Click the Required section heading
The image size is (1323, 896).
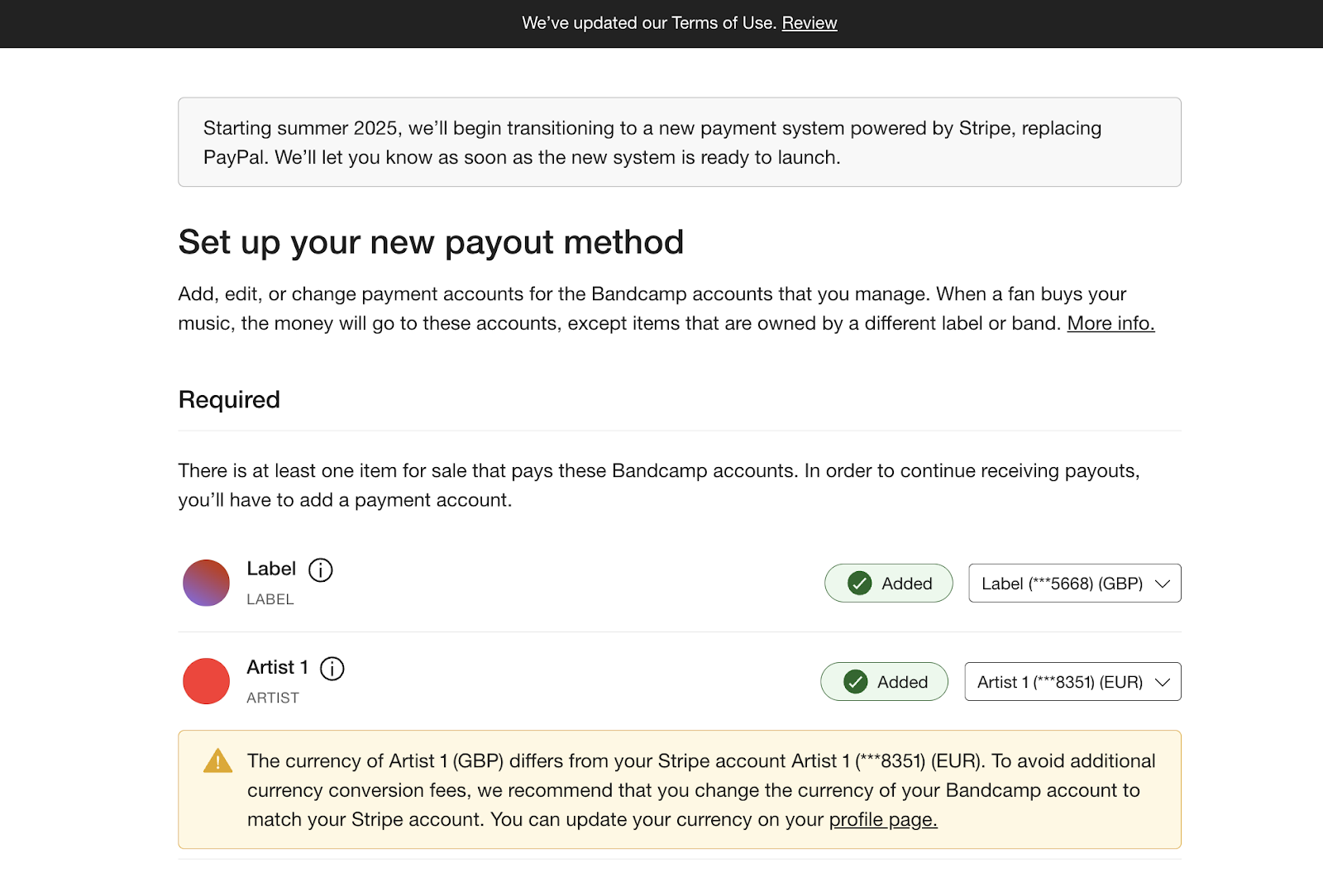click(x=229, y=400)
